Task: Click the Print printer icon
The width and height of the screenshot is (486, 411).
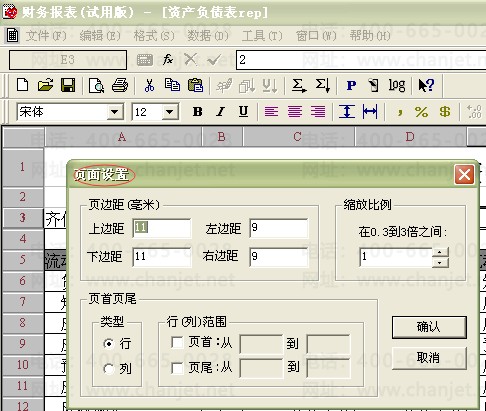Action: (120, 85)
